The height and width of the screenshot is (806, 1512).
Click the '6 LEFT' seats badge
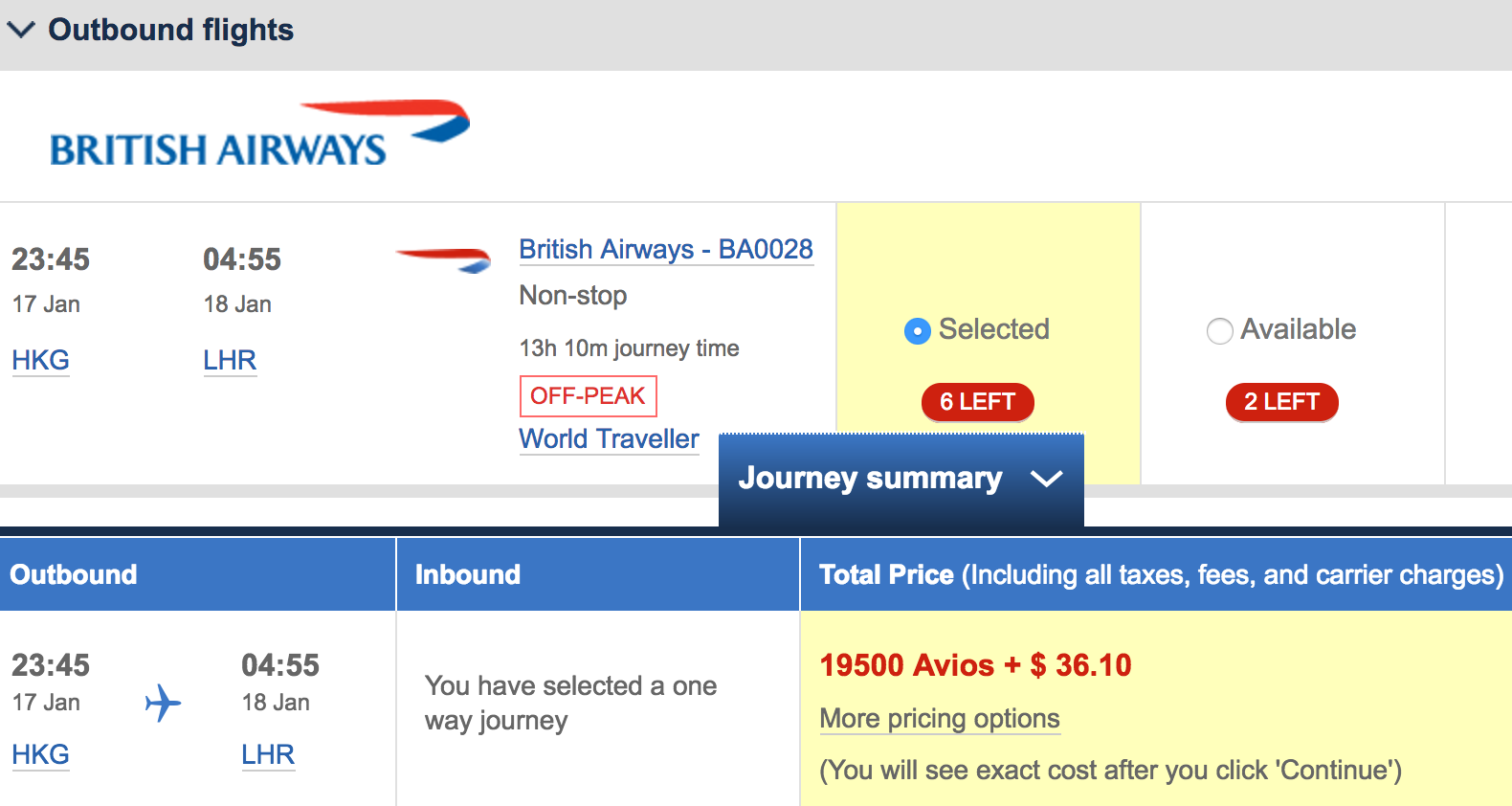click(977, 402)
